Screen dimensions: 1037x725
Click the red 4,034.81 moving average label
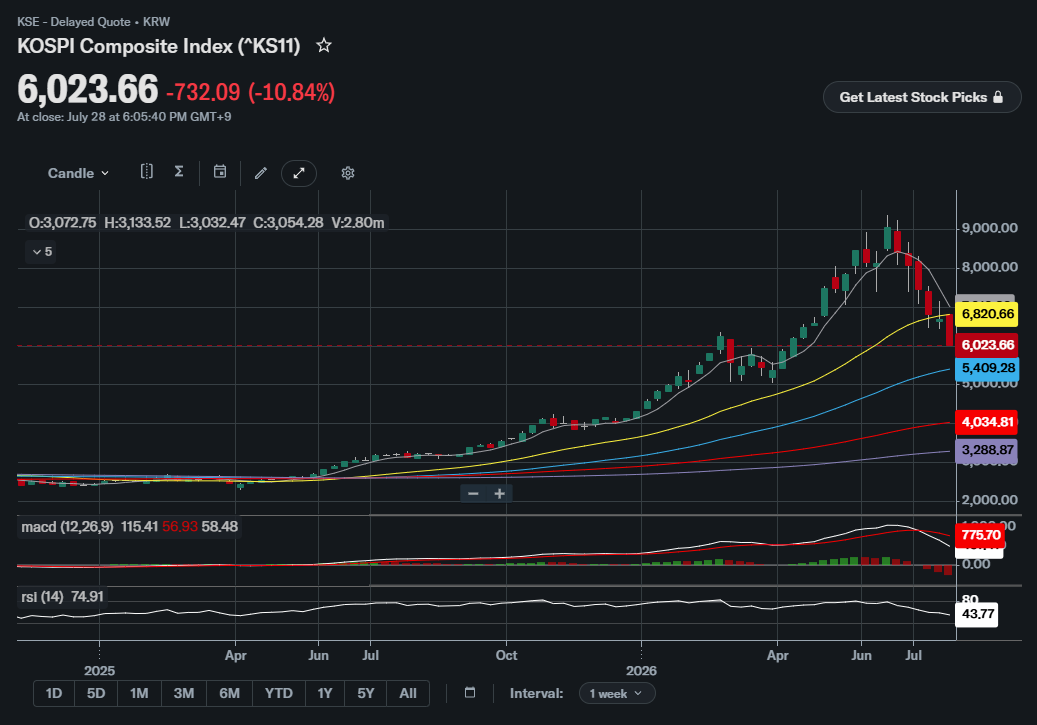[987, 422]
